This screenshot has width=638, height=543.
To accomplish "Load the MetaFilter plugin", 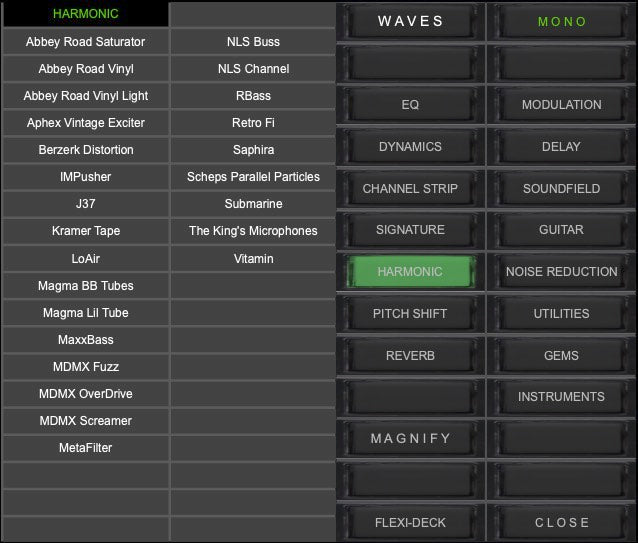I will tap(85, 448).
